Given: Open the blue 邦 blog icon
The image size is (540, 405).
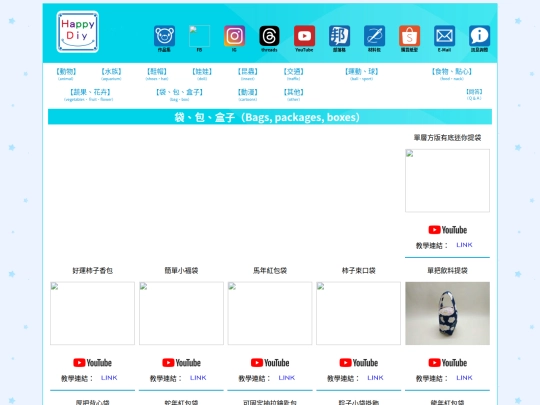Looking at the screenshot, I should coord(339,36).
